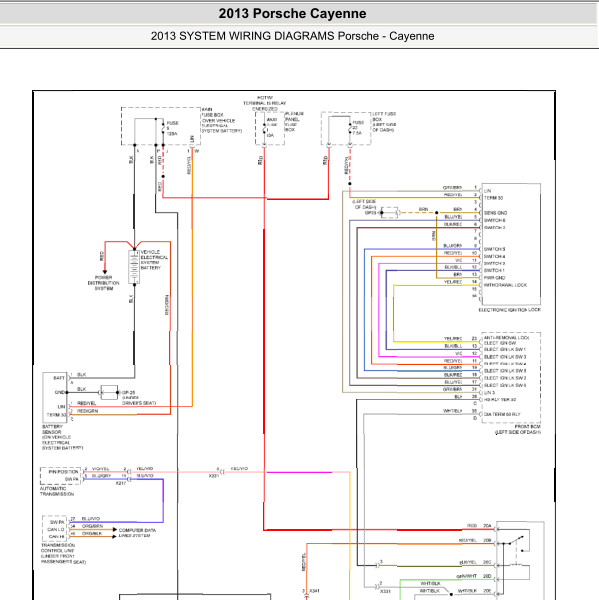Click the "VEHICLE ELECTRICAL SYSTEM BATTERY" label
599x600 pixels.
tap(154, 260)
